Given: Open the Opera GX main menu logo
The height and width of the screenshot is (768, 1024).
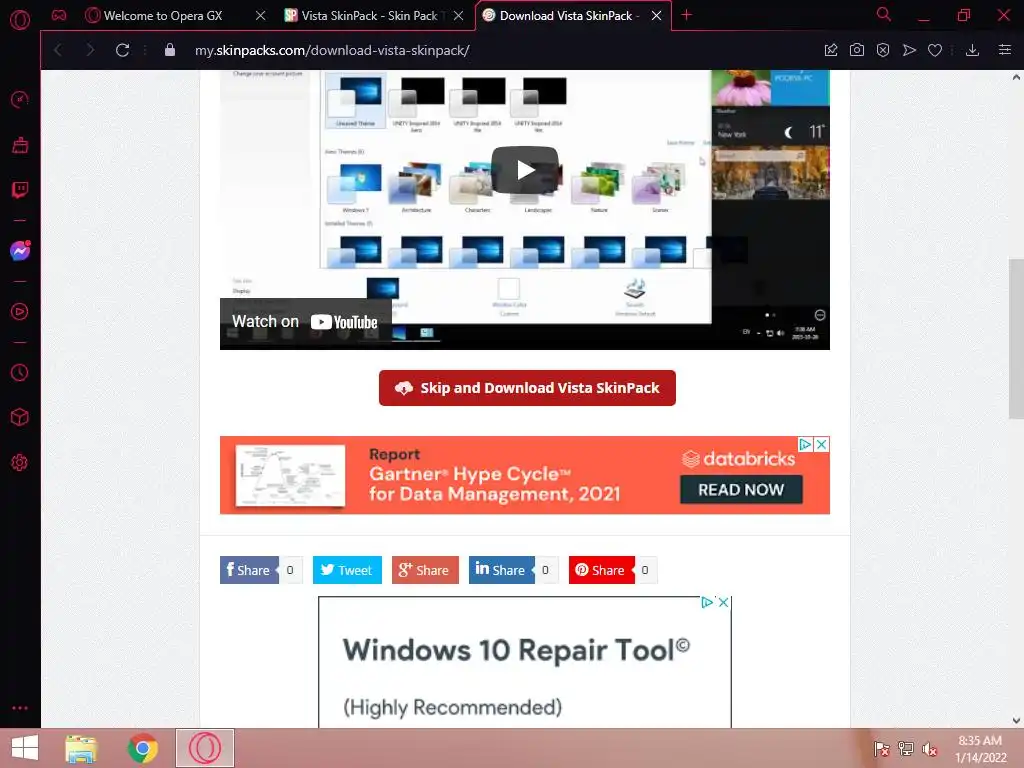Looking at the screenshot, I should (x=20, y=20).
